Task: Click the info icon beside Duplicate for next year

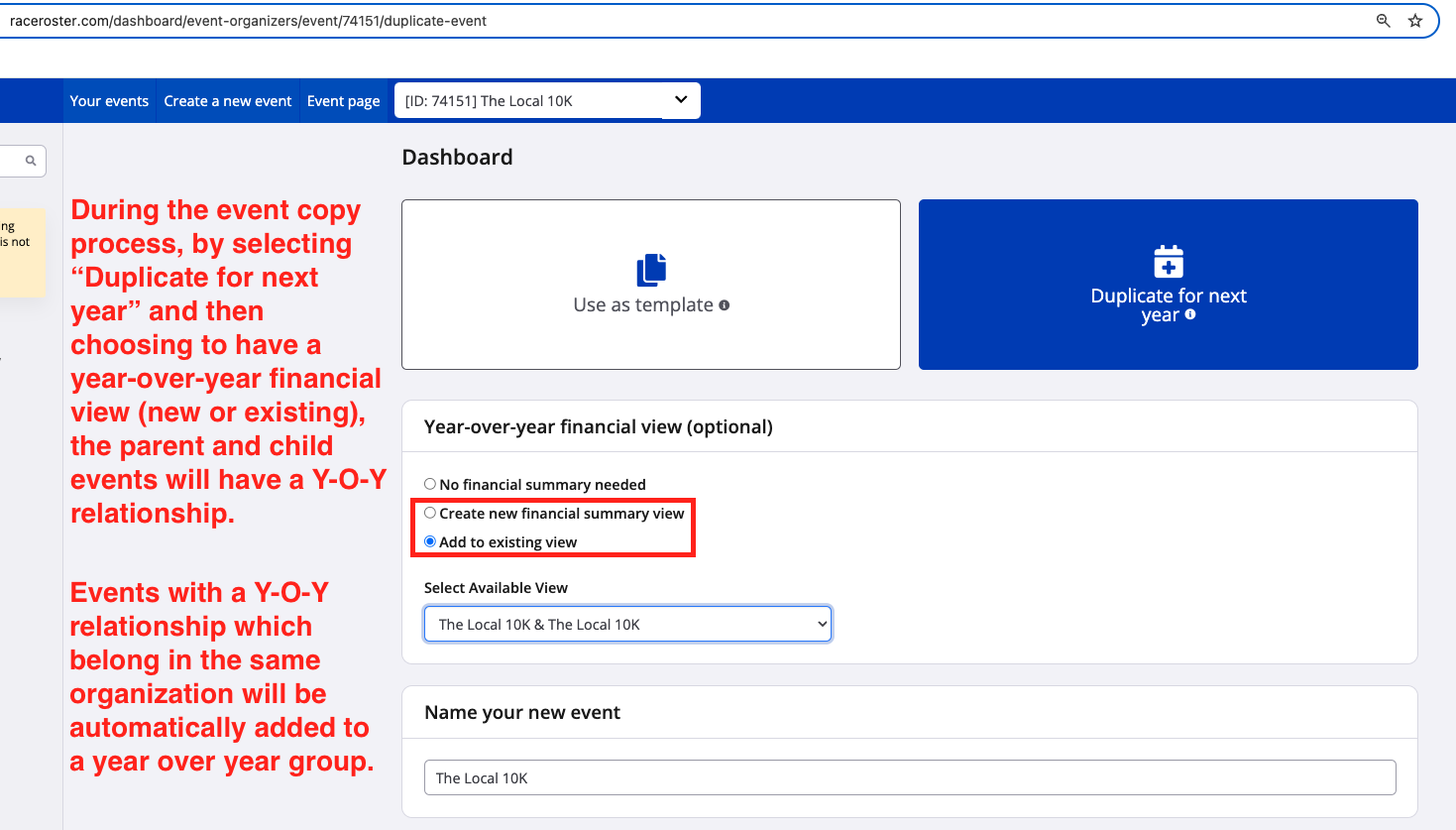Action: [1190, 315]
